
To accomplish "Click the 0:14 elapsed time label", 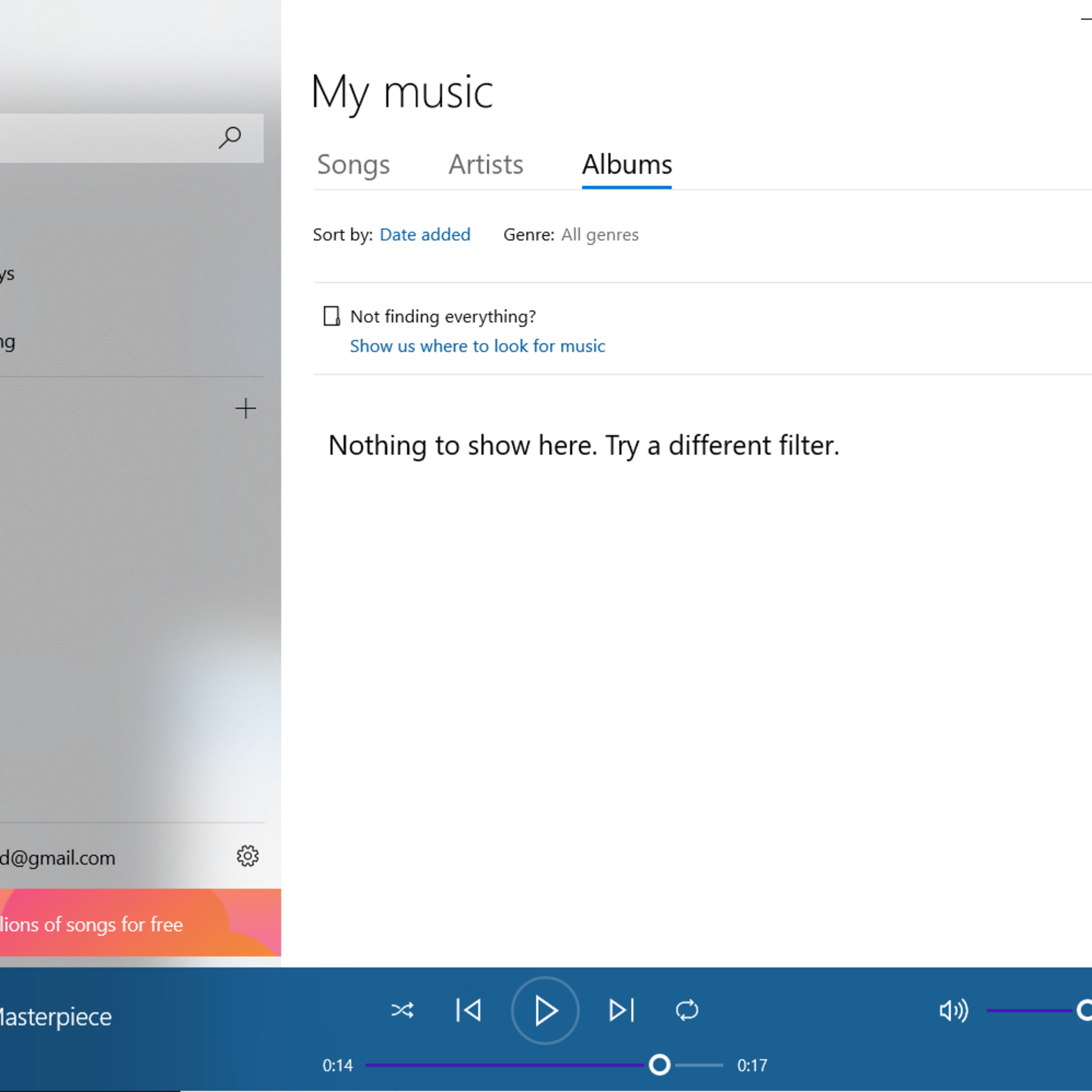I will tap(337, 1065).
